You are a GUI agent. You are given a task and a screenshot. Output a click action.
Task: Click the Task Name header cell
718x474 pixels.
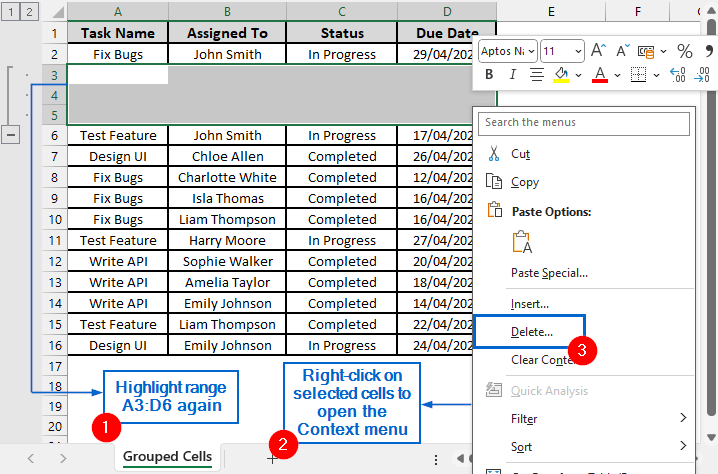point(118,33)
